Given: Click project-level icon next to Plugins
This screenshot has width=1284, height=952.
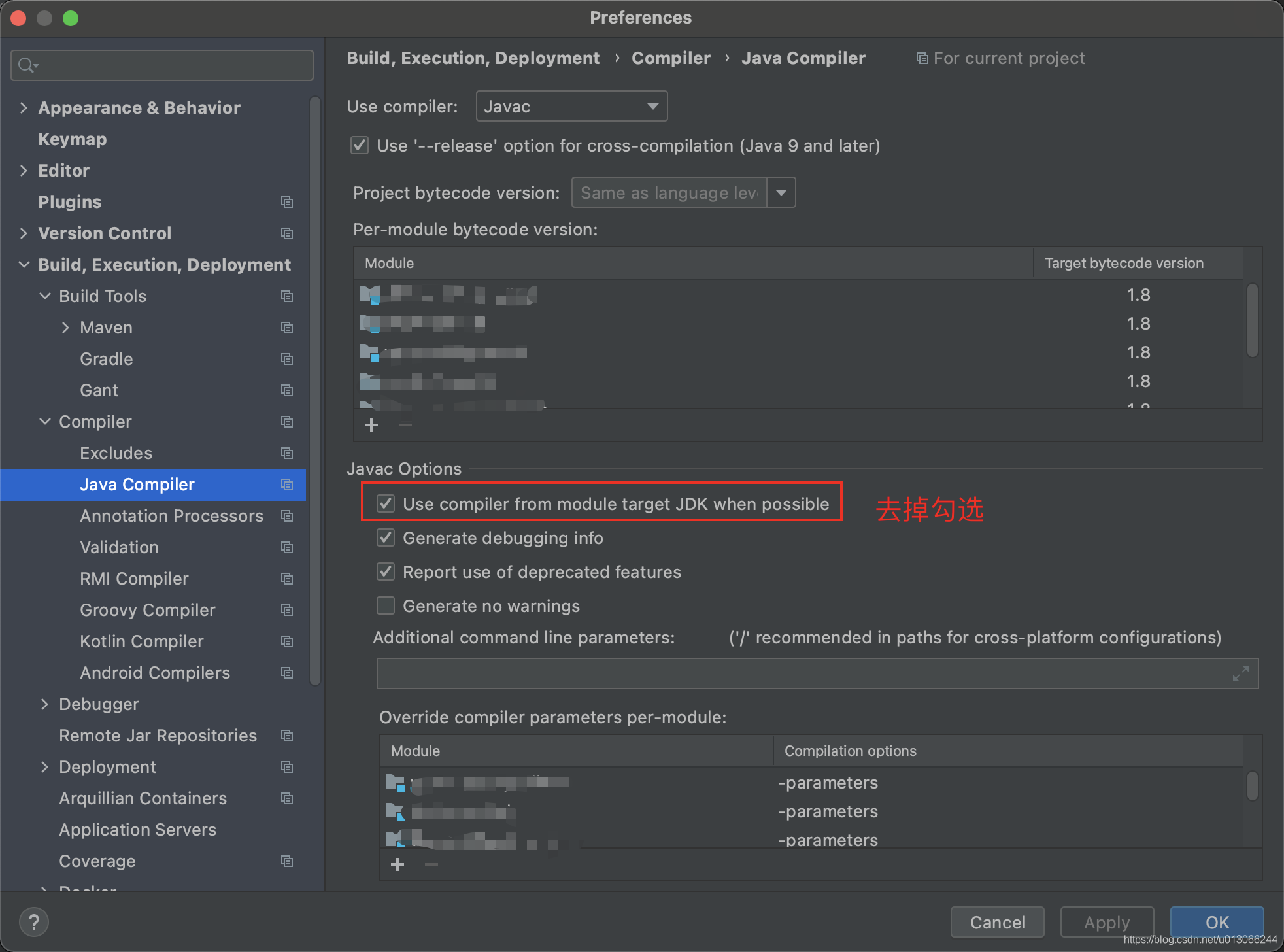Looking at the screenshot, I should [286, 202].
